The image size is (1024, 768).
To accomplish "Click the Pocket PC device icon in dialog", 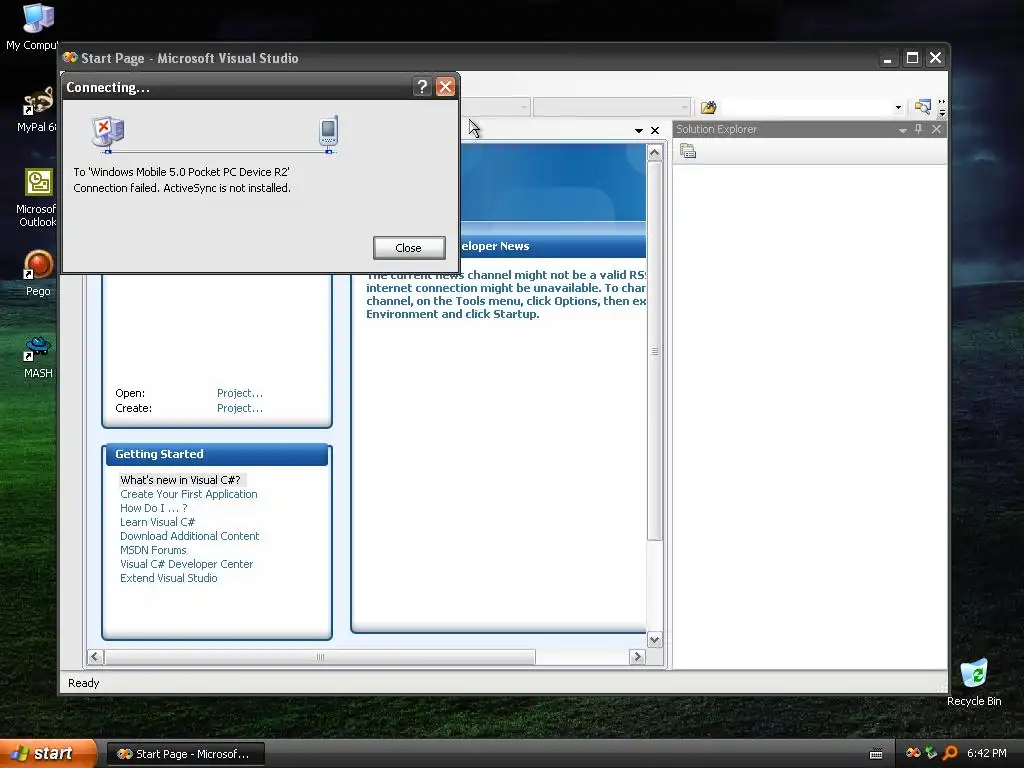I will click(x=328, y=133).
